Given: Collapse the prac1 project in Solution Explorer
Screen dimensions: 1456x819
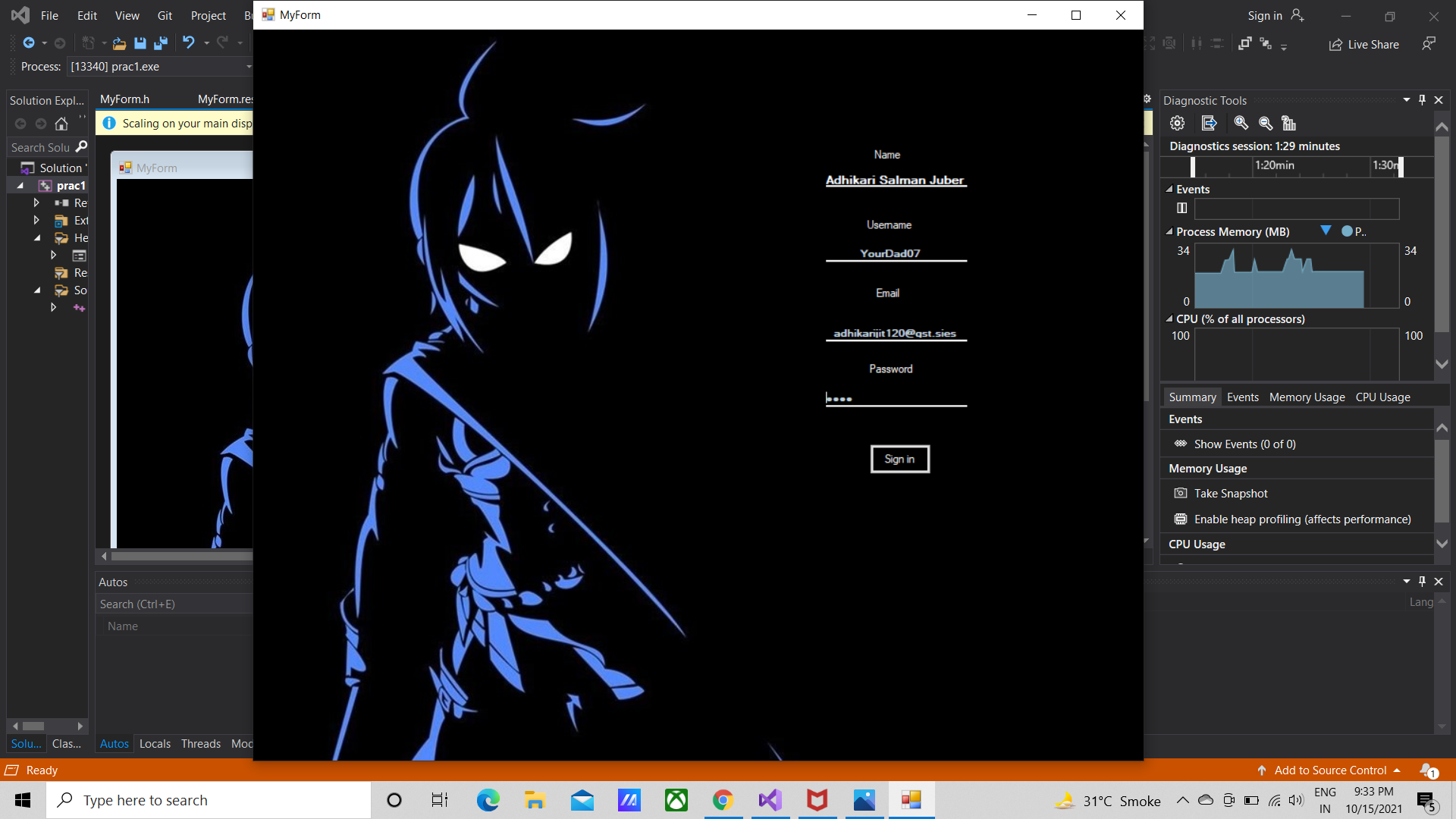Looking at the screenshot, I should [20, 185].
